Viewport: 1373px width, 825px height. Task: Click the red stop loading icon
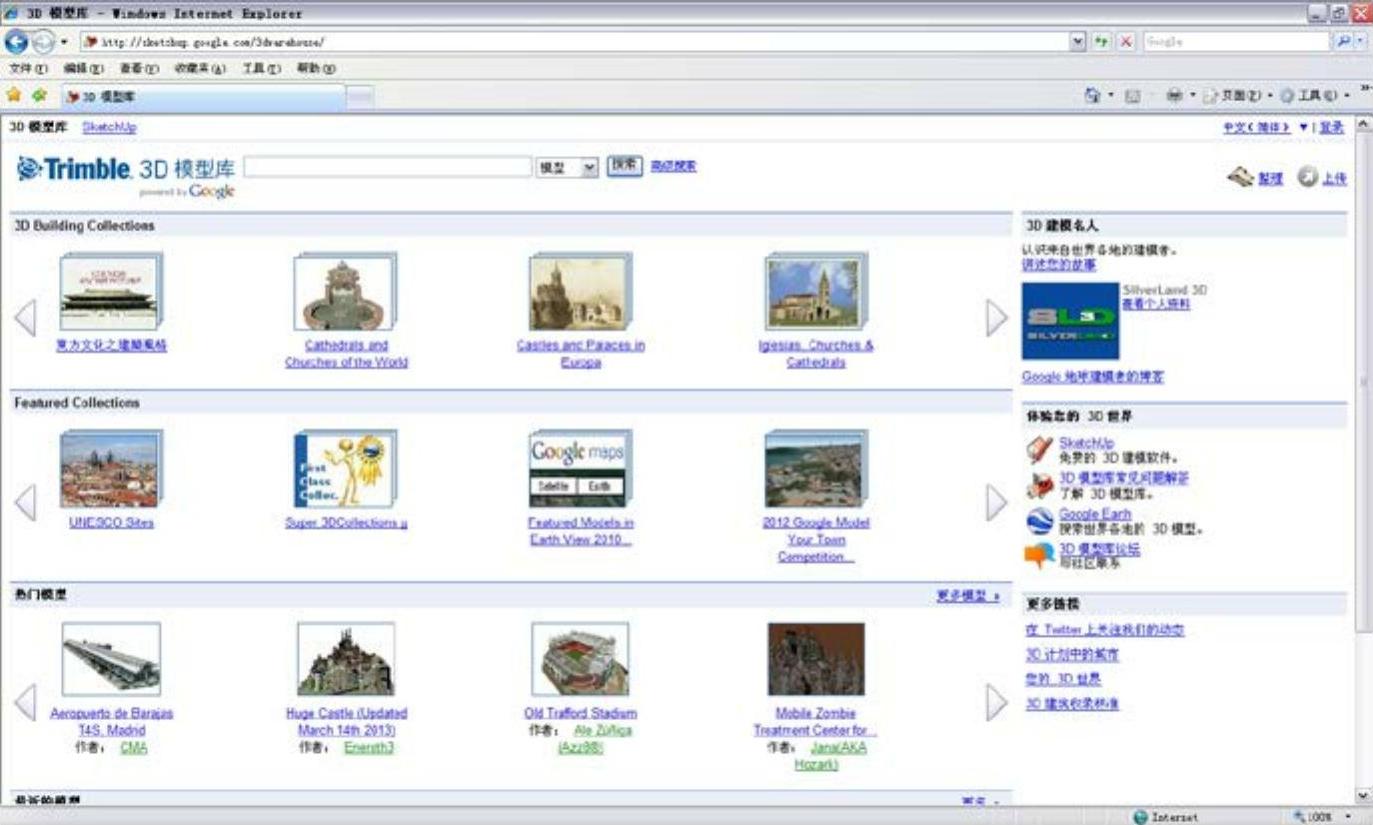pos(1125,42)
